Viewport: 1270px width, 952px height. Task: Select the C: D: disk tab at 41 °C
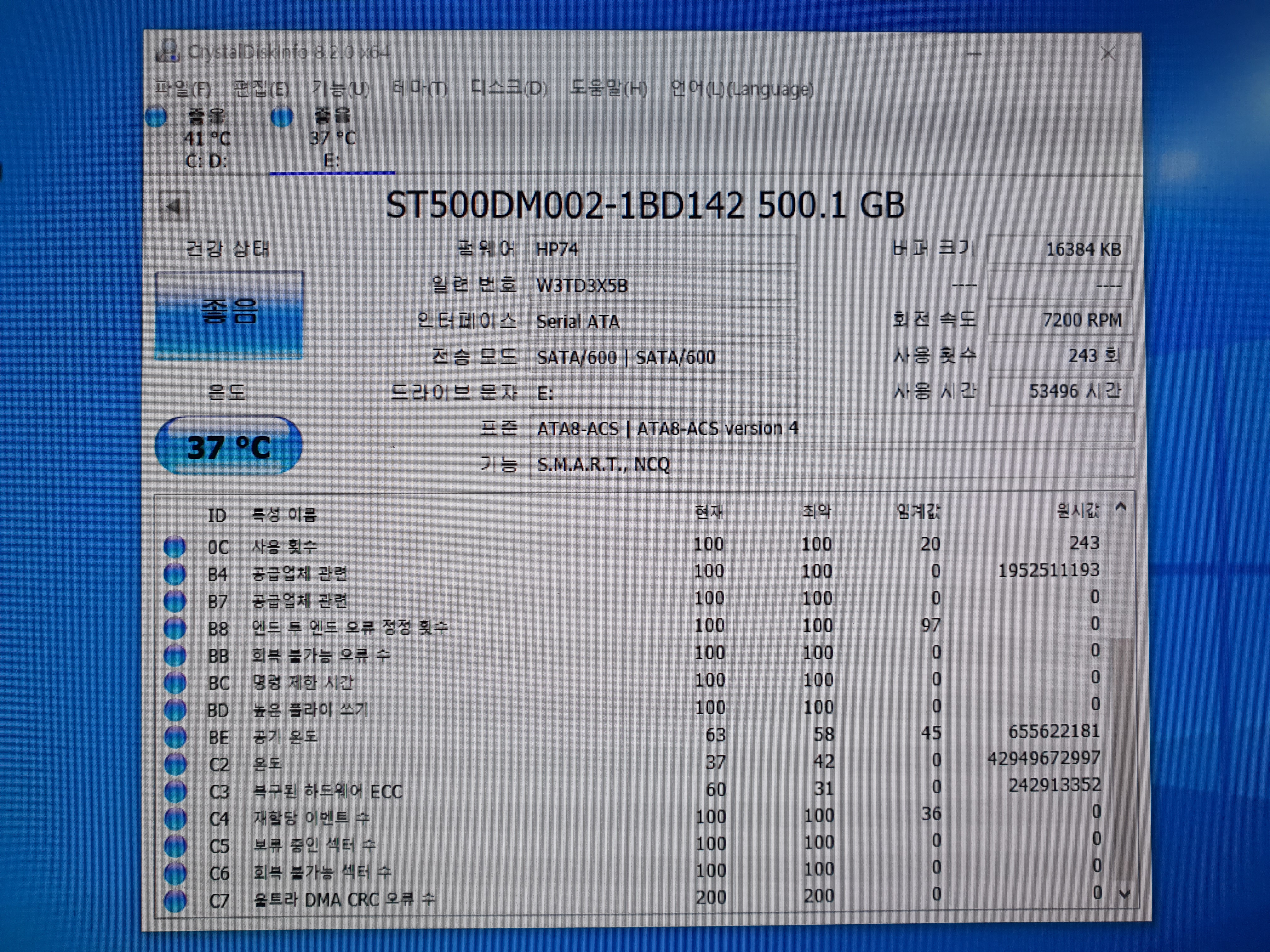[207, 138]
